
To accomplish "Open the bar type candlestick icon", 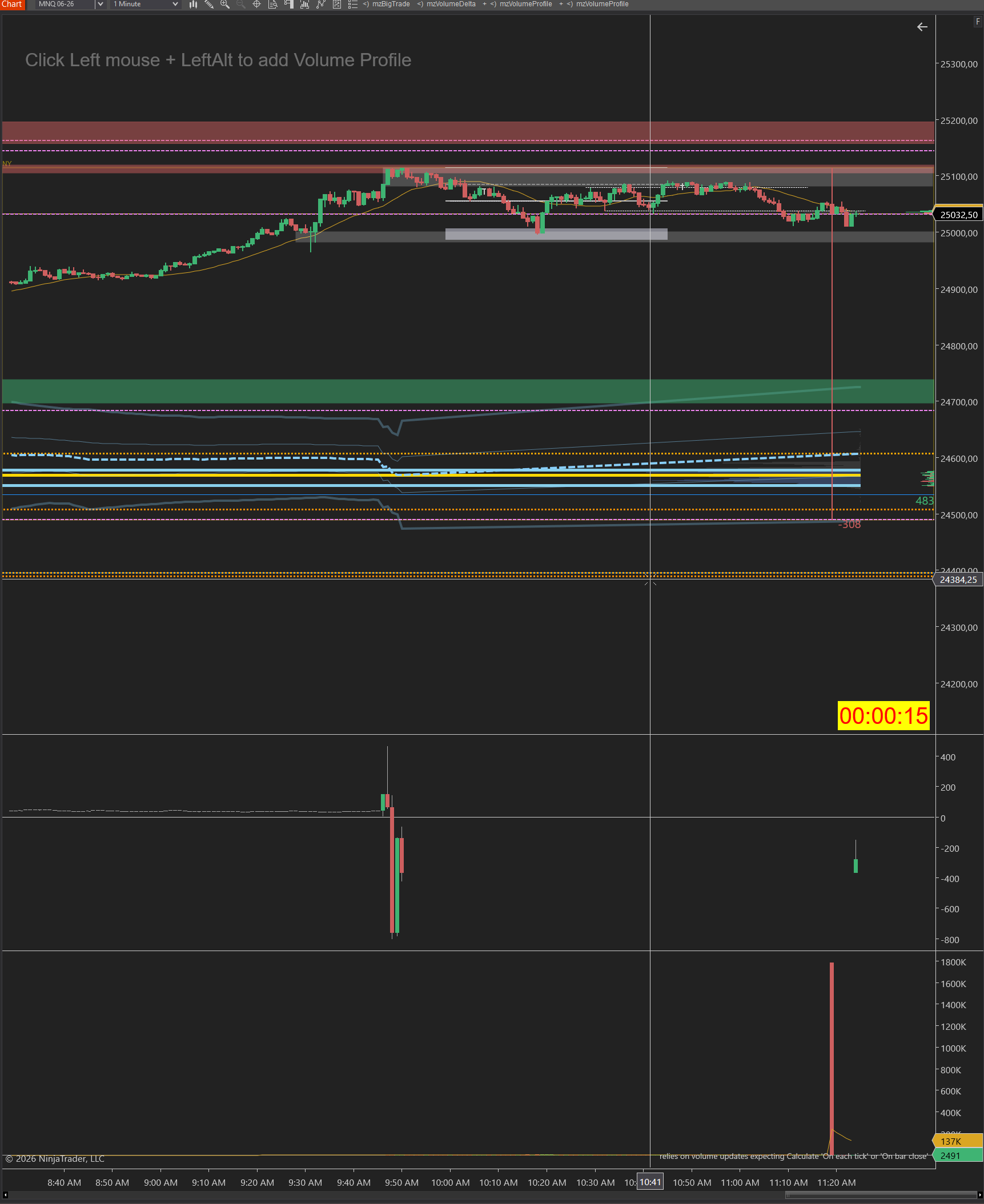I will click(x=193, y=5).
